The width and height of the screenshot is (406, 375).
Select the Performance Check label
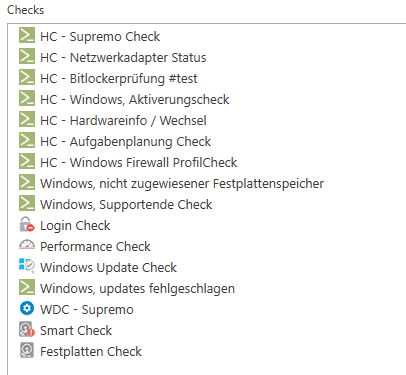[x=95, y=247]
